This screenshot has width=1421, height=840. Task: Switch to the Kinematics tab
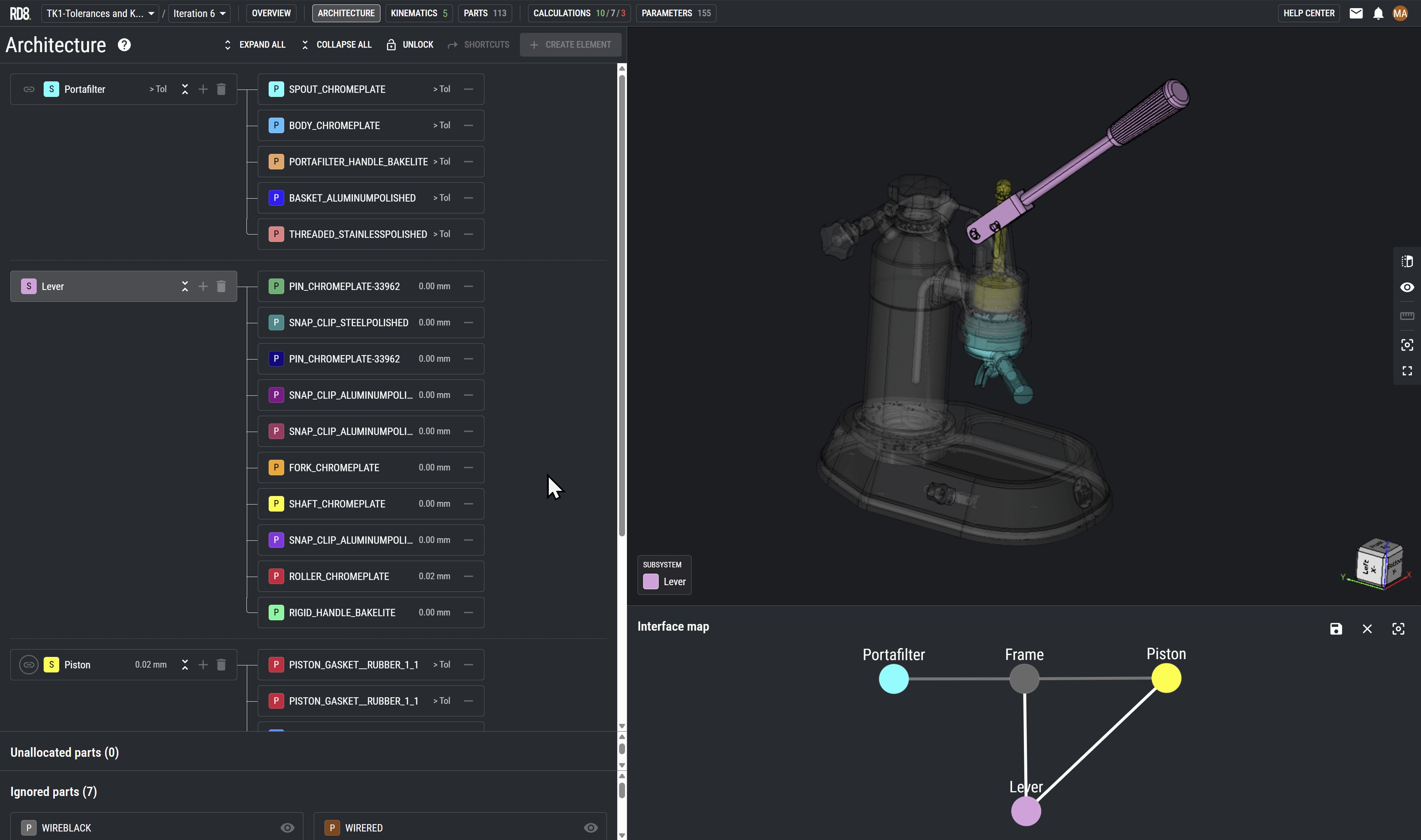(x=419, y=14)
